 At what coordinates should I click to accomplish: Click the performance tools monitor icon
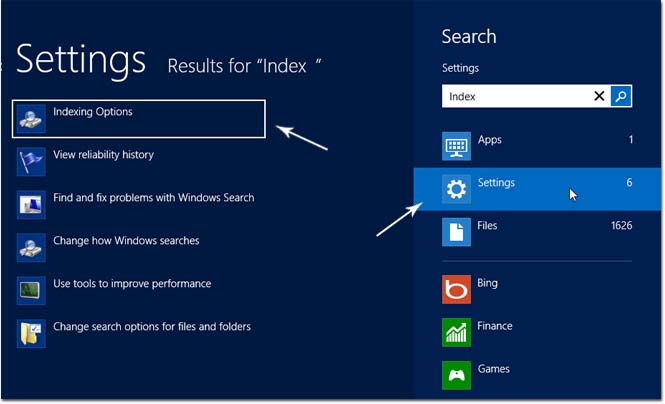click(31, 290)
